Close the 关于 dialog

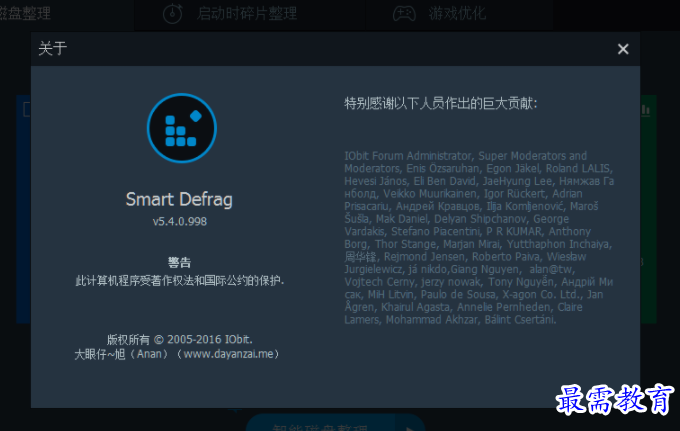coord(623,49)
